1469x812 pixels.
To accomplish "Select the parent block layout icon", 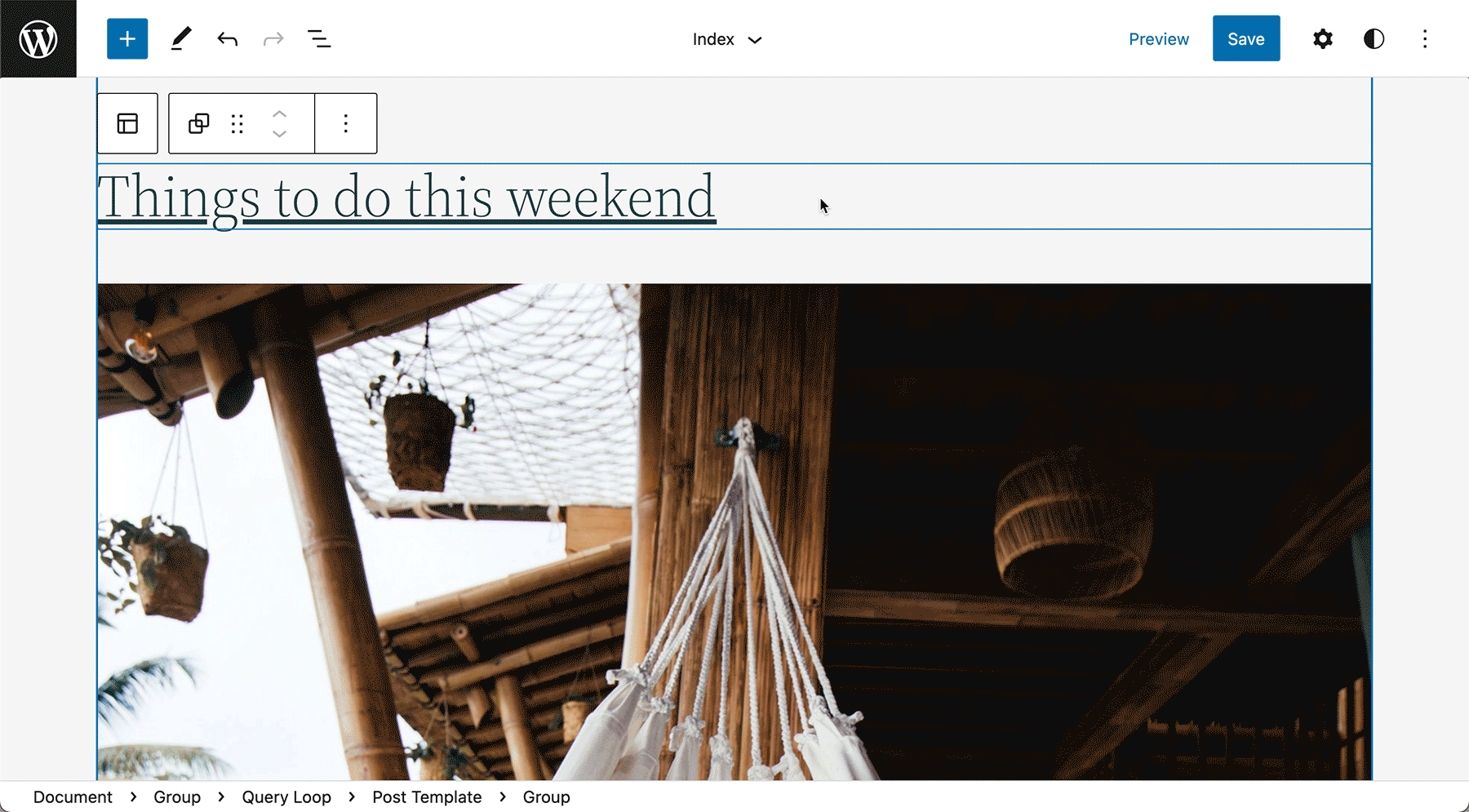I will pos(127,123).
